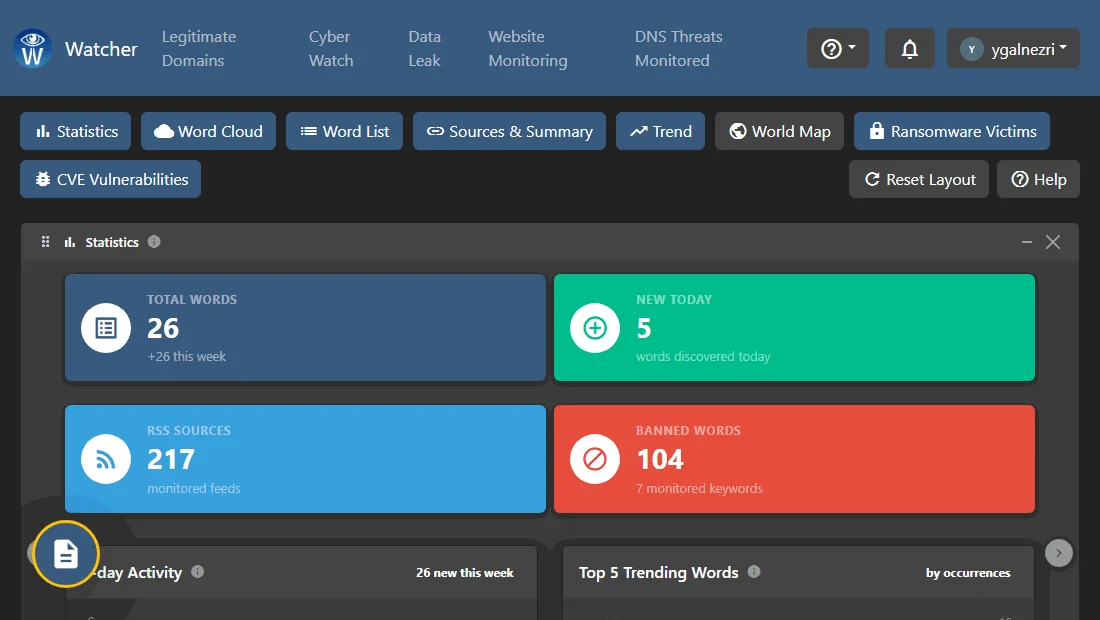Open the help question mark dropdown
The width and height of the screenshot is (1100, 620).
(x=838, y=48)
